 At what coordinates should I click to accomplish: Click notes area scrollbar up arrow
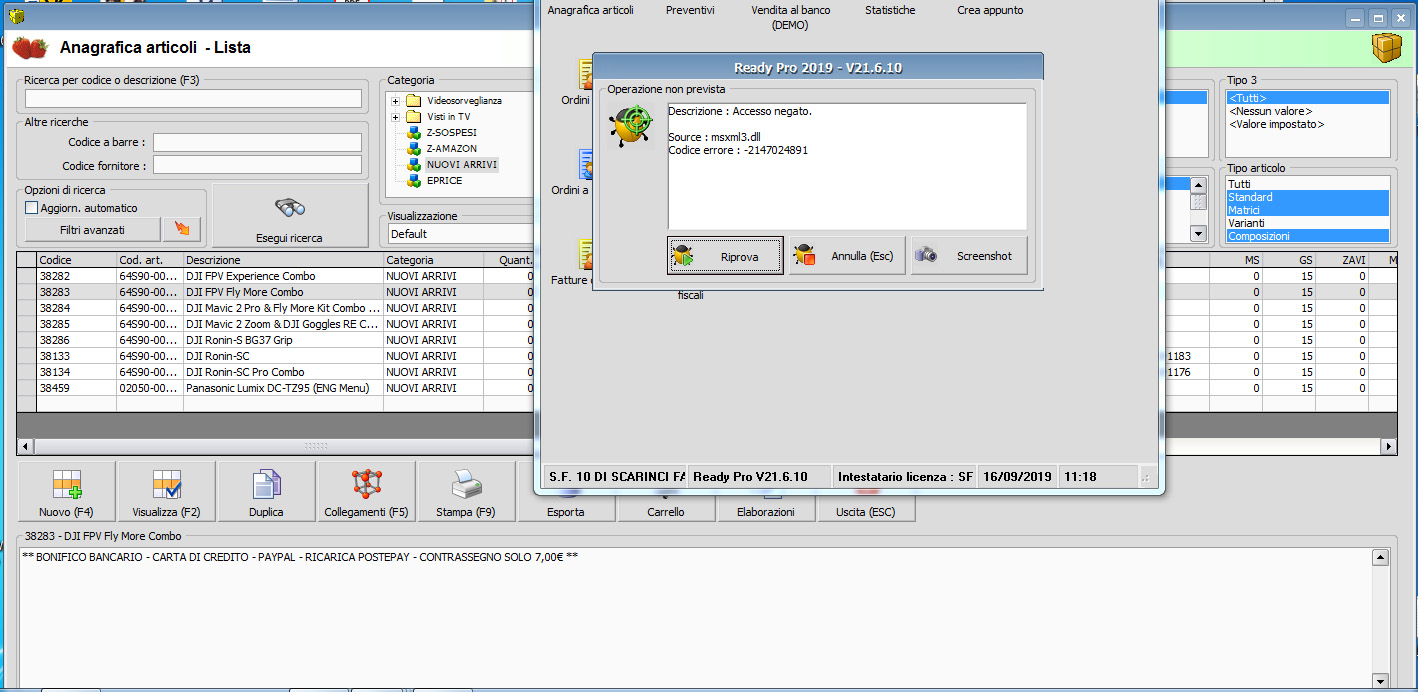point(1381,558)
